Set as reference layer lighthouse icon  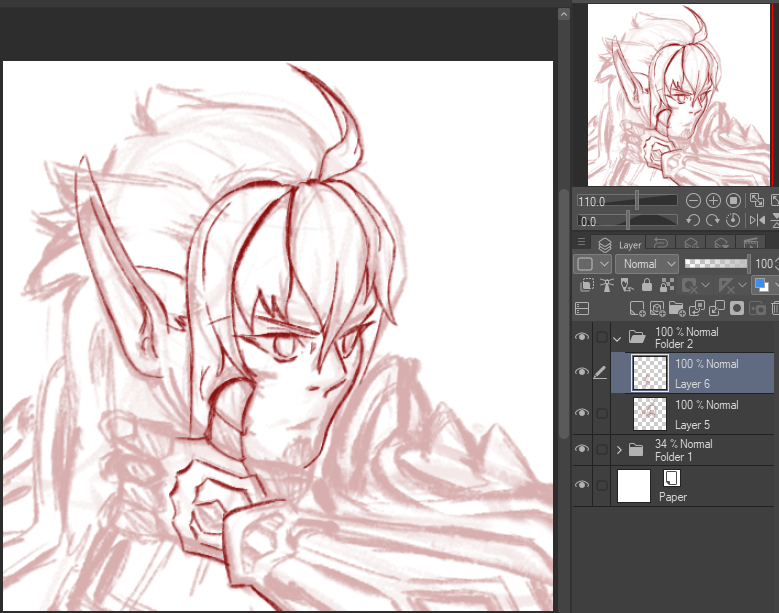(607, 285)
